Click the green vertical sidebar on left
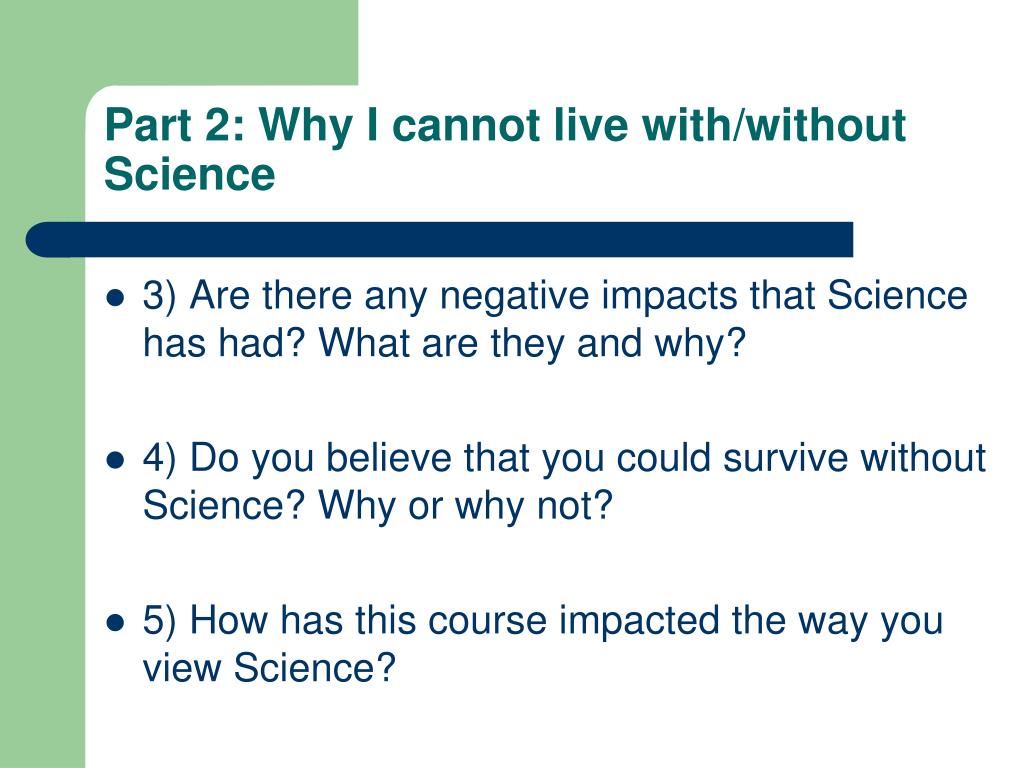Screen dimensions: 1024x768 pos(42,496)
